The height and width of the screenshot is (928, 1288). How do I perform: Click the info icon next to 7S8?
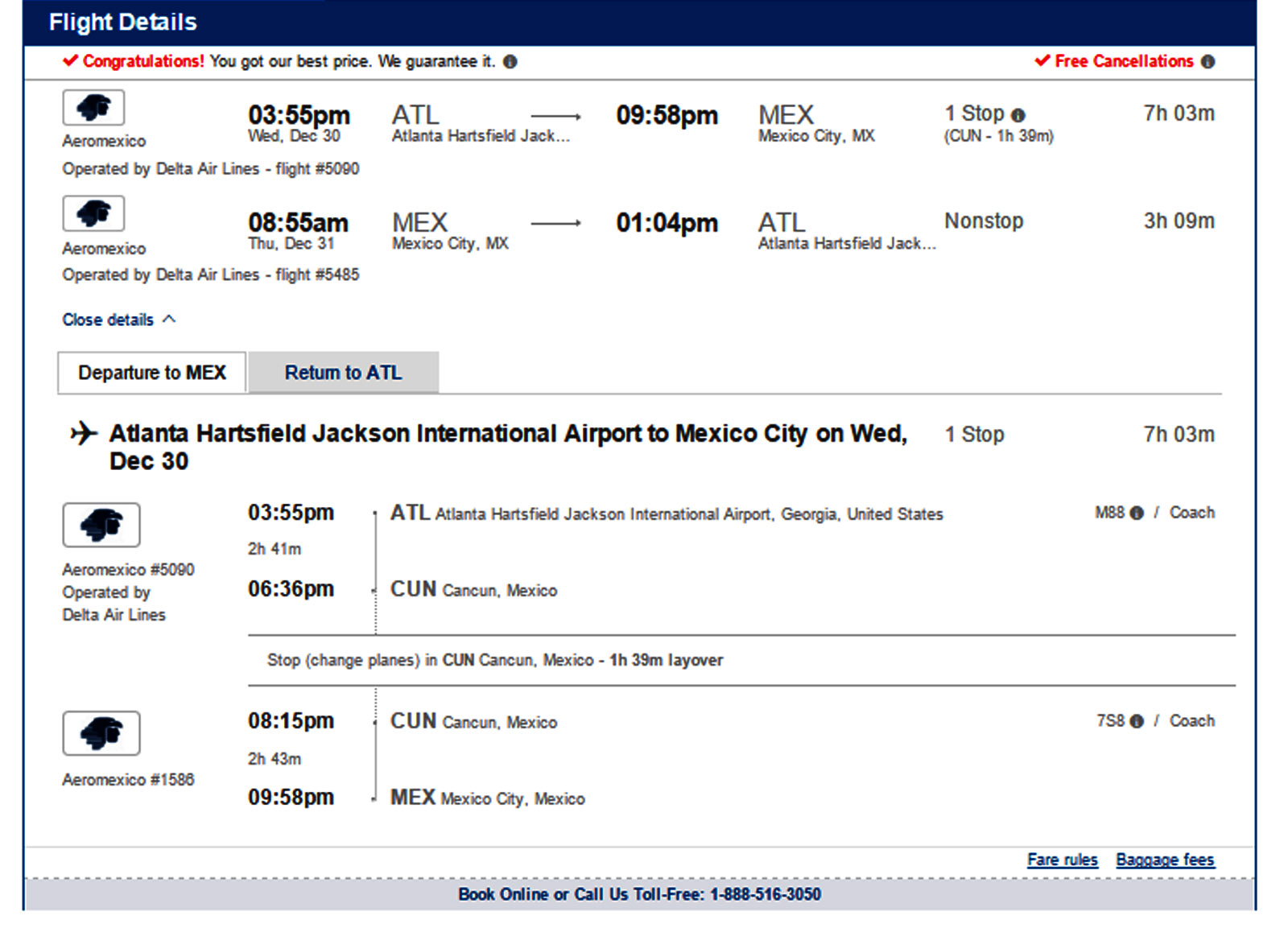point(1137,721)
